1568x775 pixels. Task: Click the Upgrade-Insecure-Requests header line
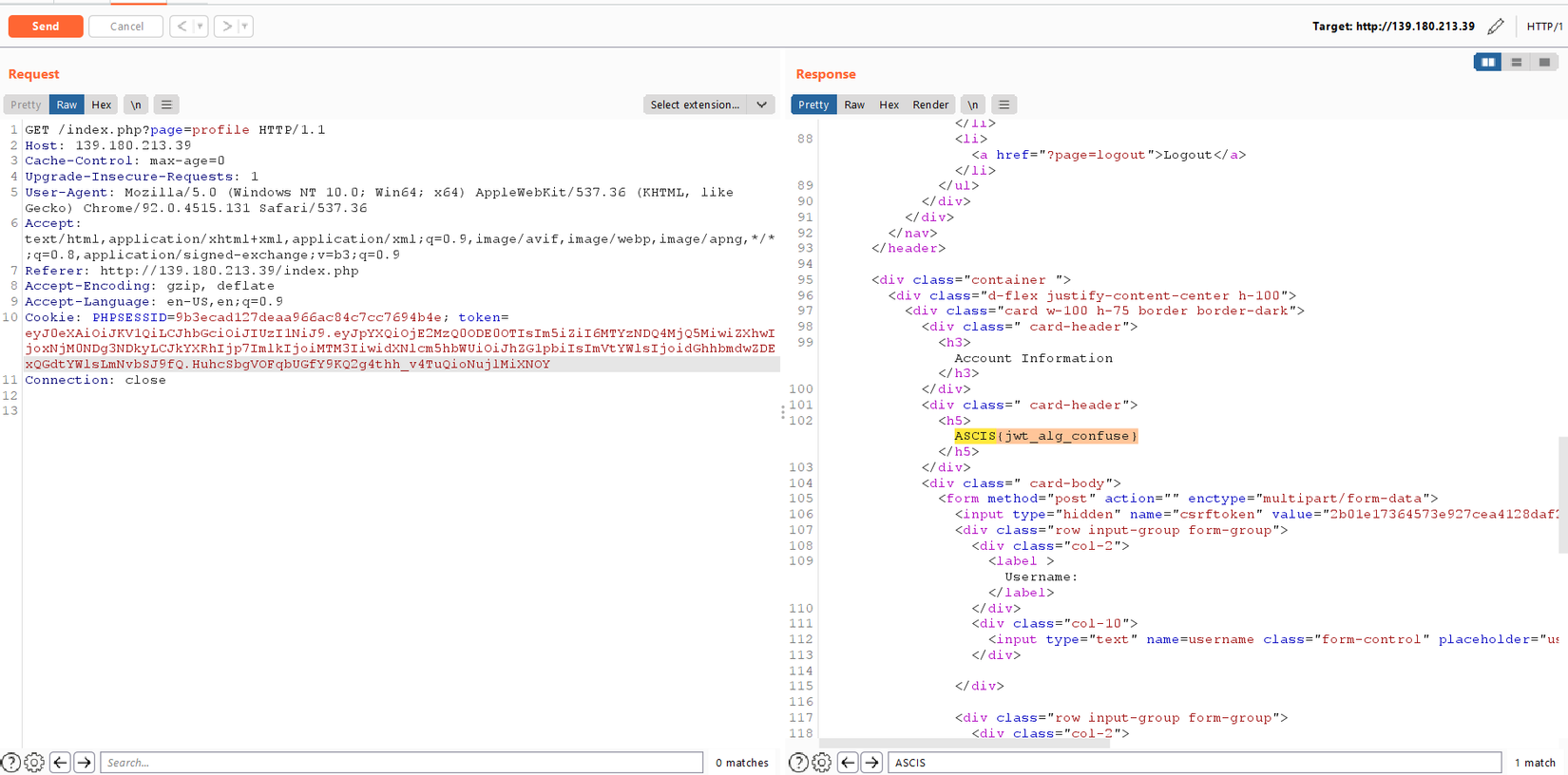click(142, 177)
